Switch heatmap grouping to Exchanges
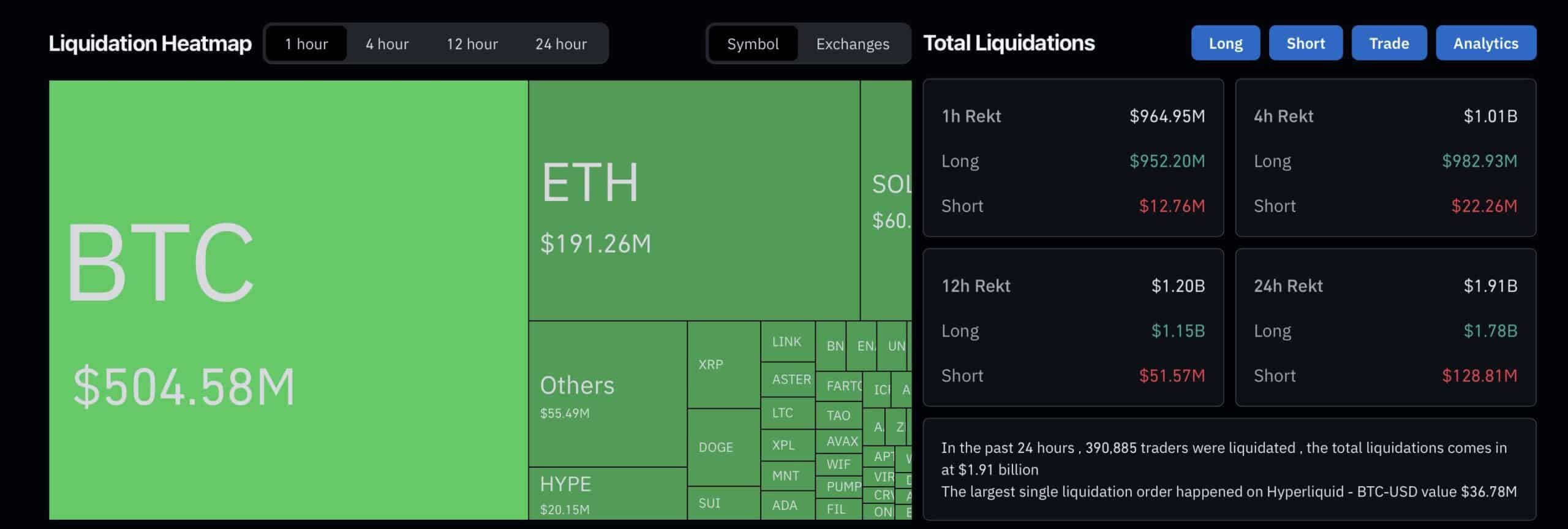Image resolution: width=1568 pixels, height=529 pixels. pos(853,44)
